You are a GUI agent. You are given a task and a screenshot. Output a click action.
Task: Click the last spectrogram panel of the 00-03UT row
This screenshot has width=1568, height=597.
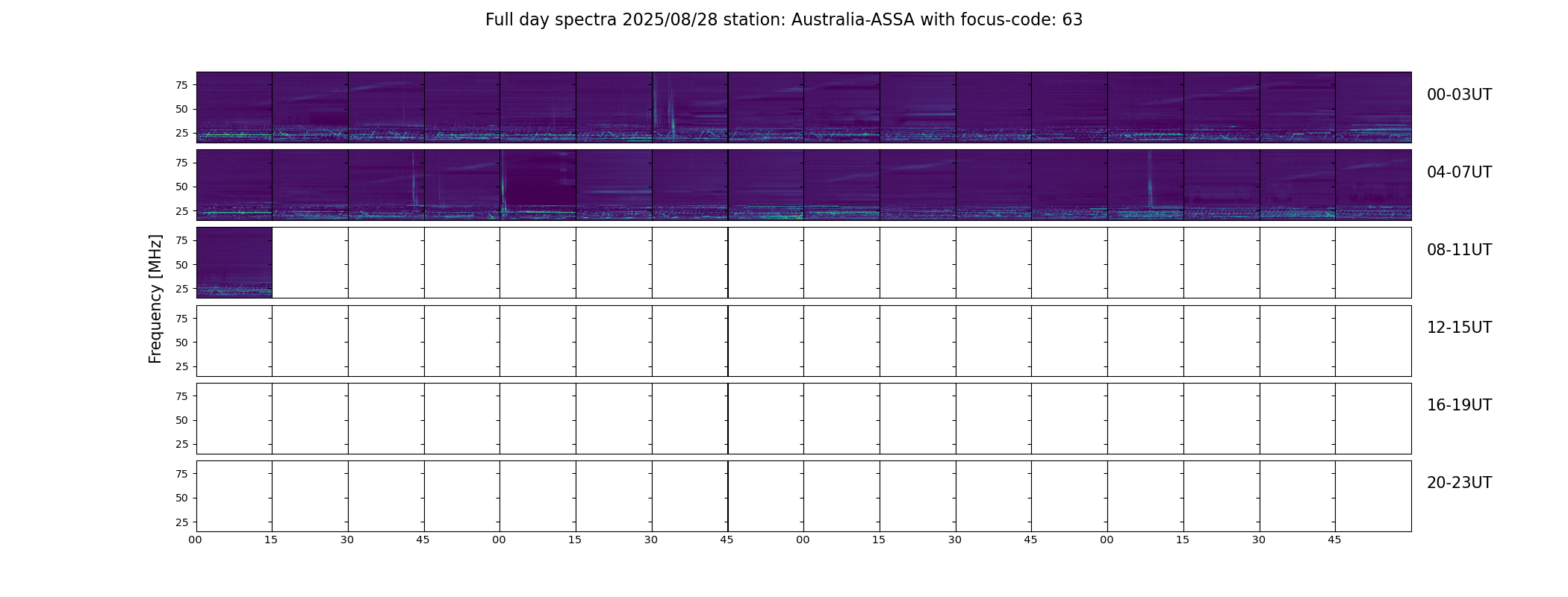1373,107
